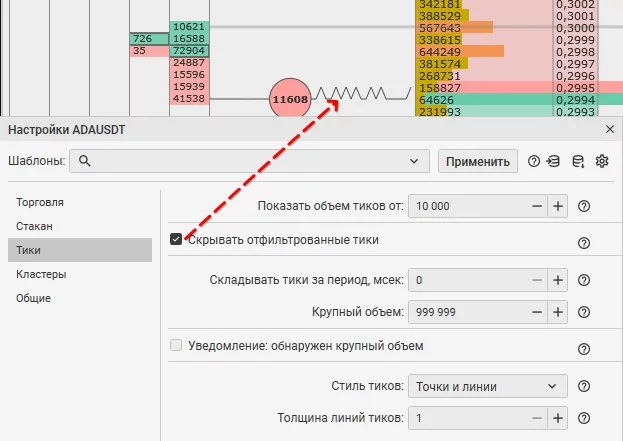The width and height of the screenshot is (623, 441).
Task: Click price level 0,2998 in order book
Action: point(575,52)
